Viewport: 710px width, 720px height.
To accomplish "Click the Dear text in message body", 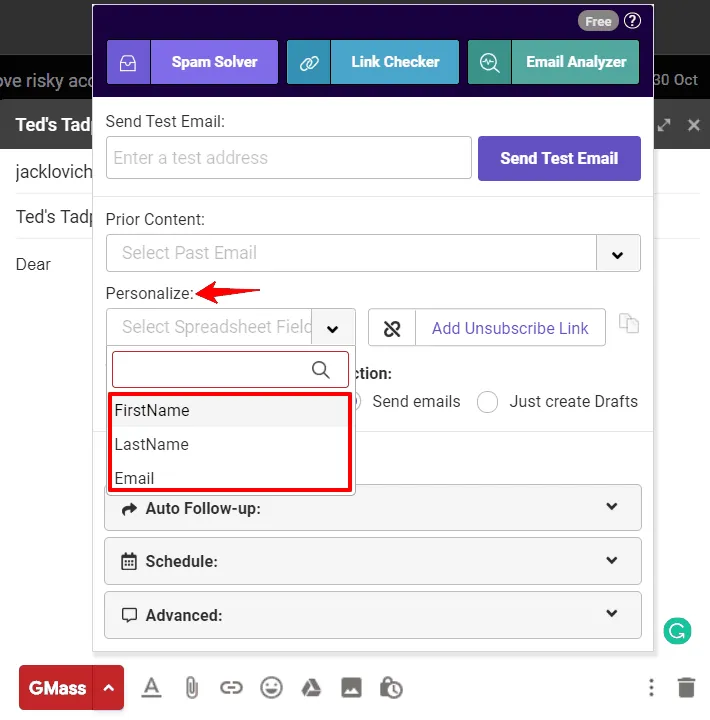I will pyautogui.click(x=33, y=264).
